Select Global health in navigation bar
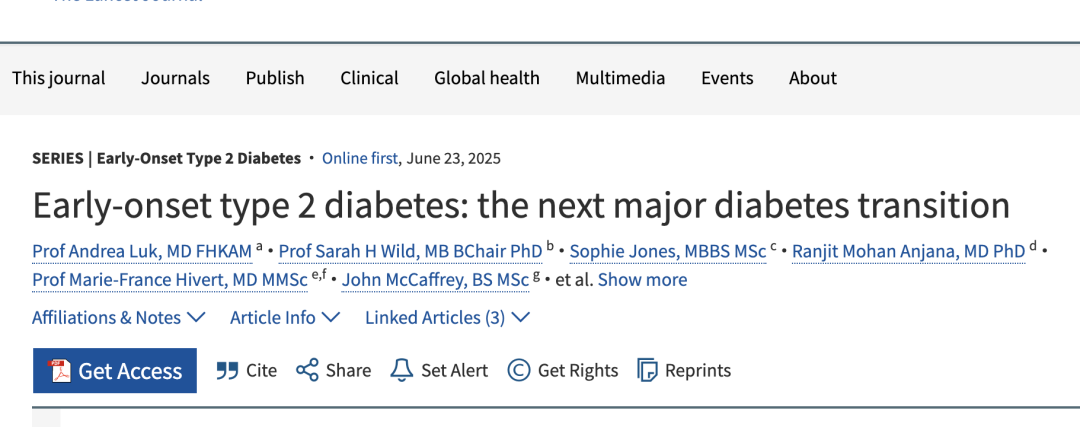This screenshot has height=427, width=1080. click(x=487, y=78)
